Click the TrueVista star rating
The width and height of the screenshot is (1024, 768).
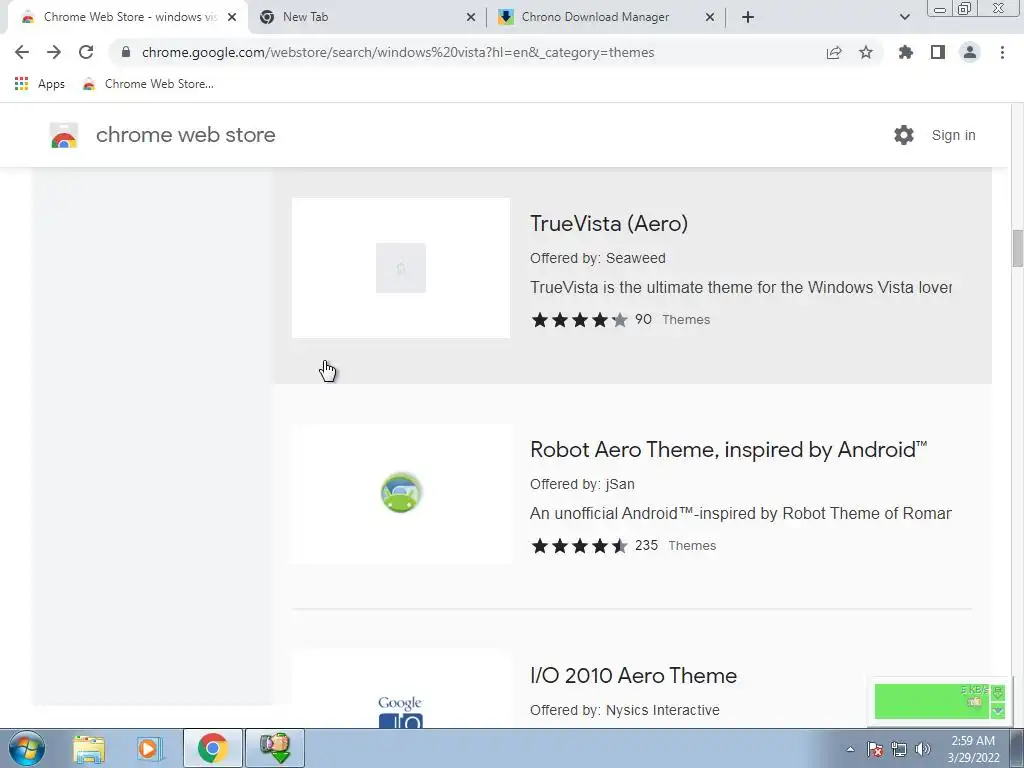[x=579, y=320]
